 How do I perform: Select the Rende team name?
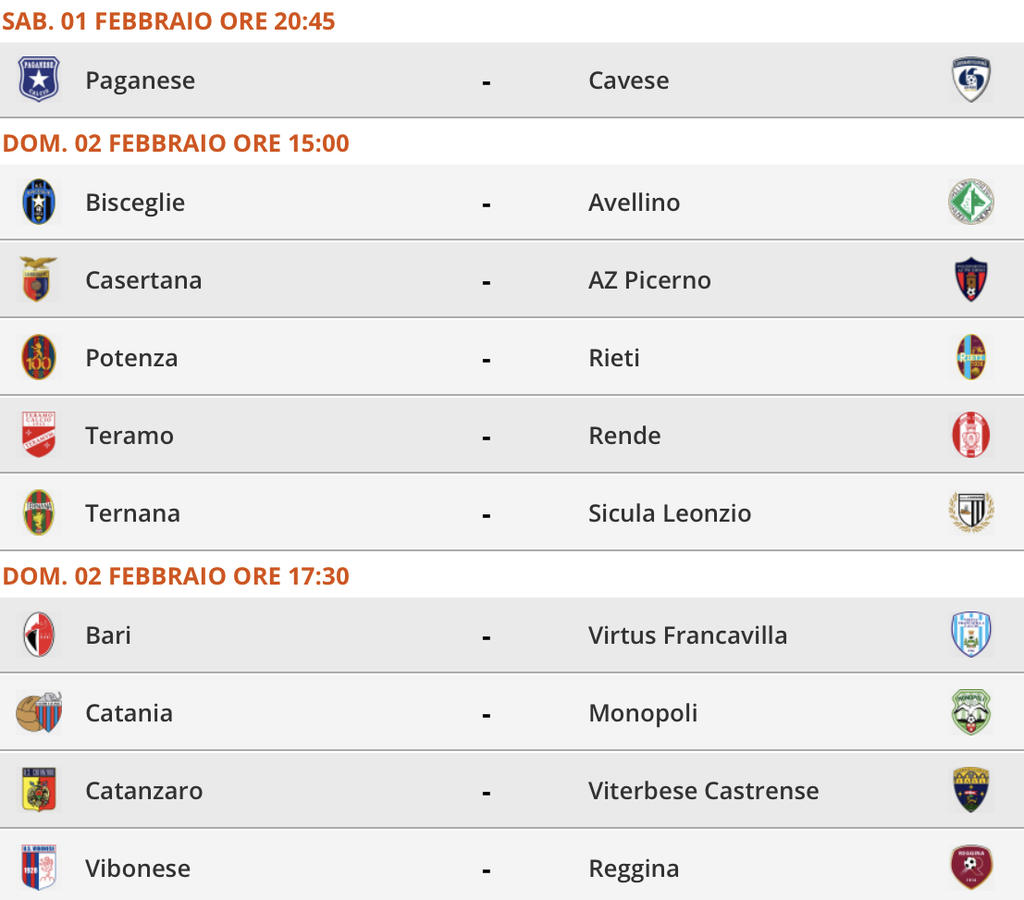pos(624,435)
